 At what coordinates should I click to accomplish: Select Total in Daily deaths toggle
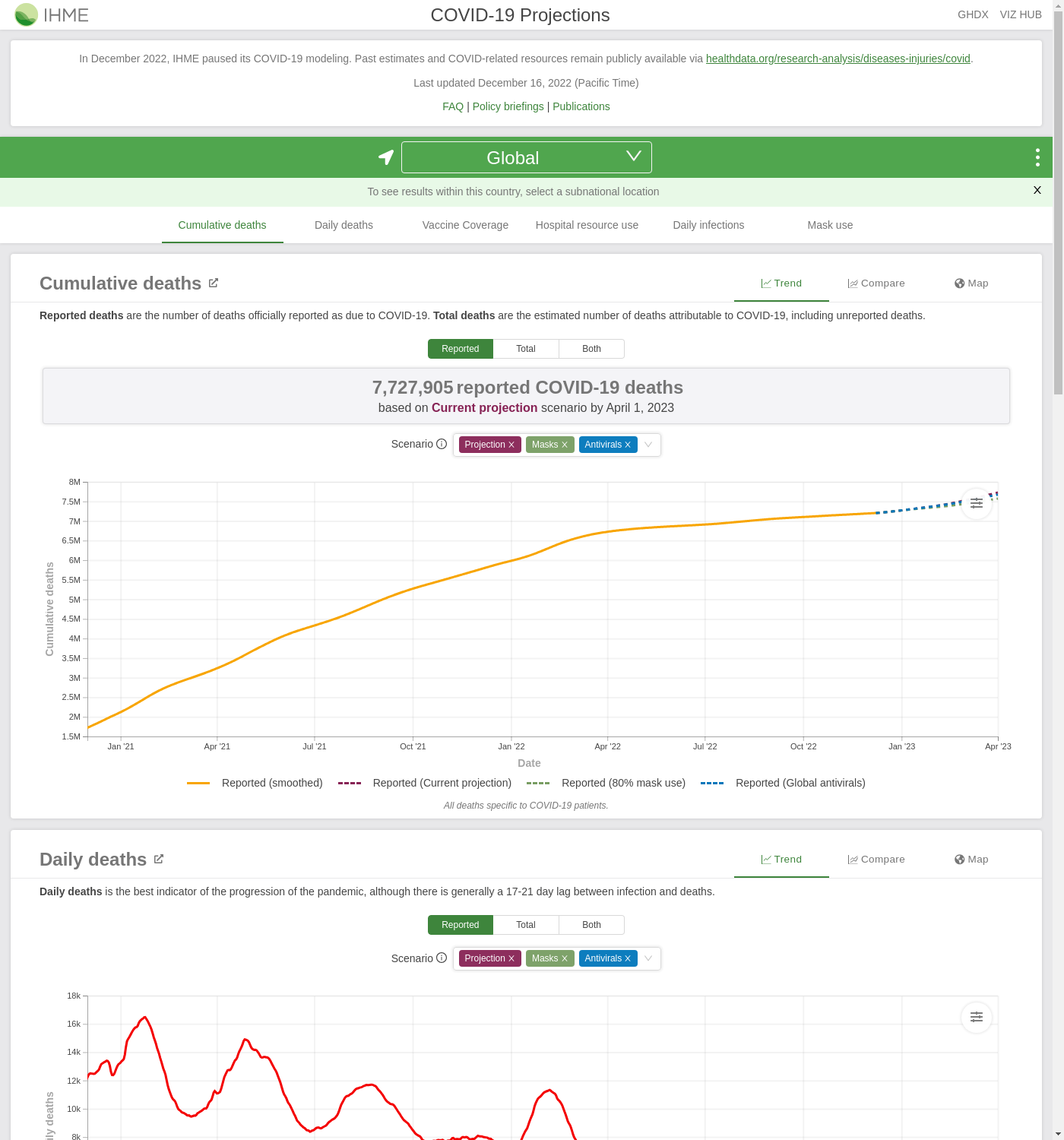tap(526, 925)
